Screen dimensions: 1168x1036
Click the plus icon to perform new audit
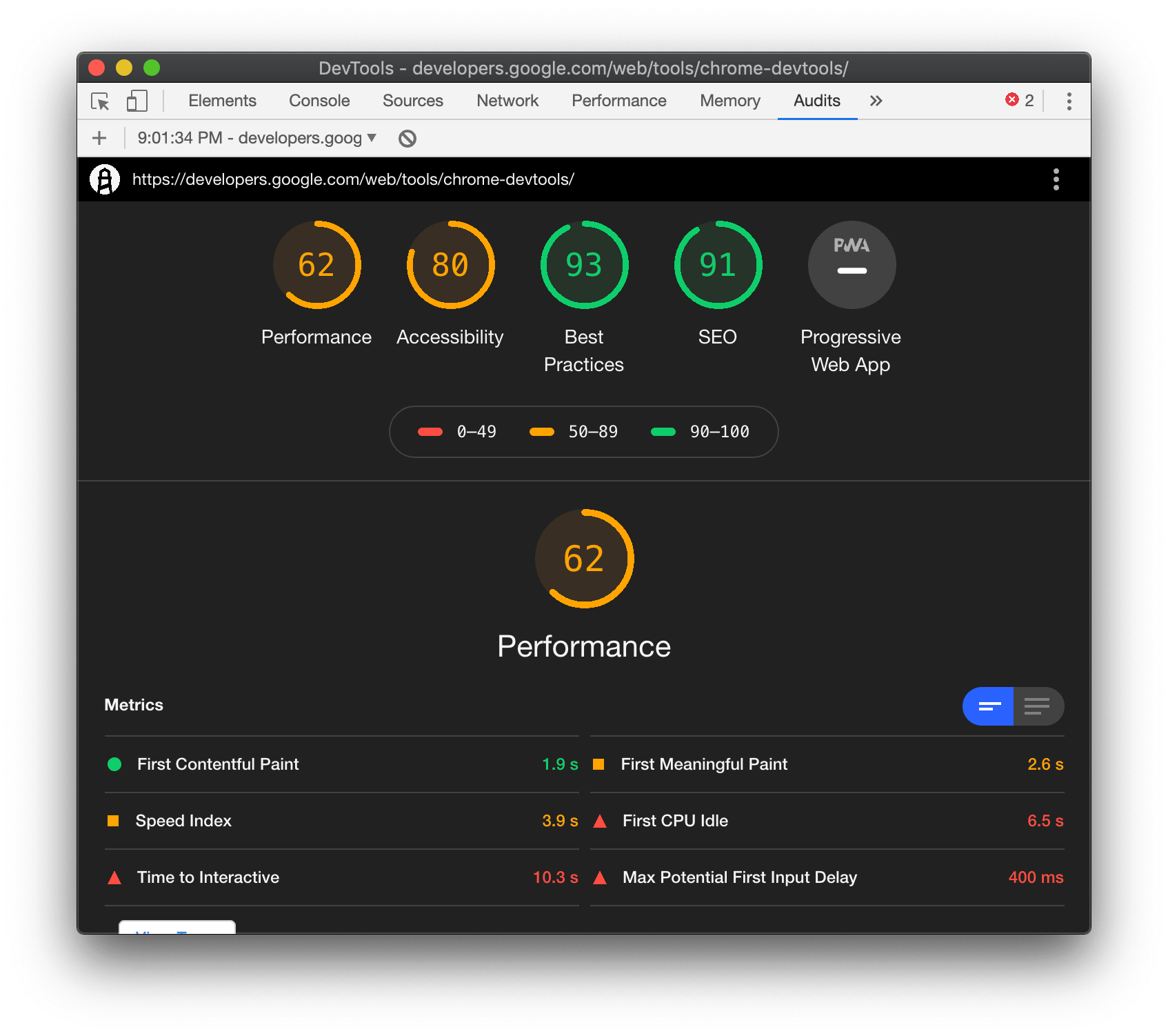(99, 138)
